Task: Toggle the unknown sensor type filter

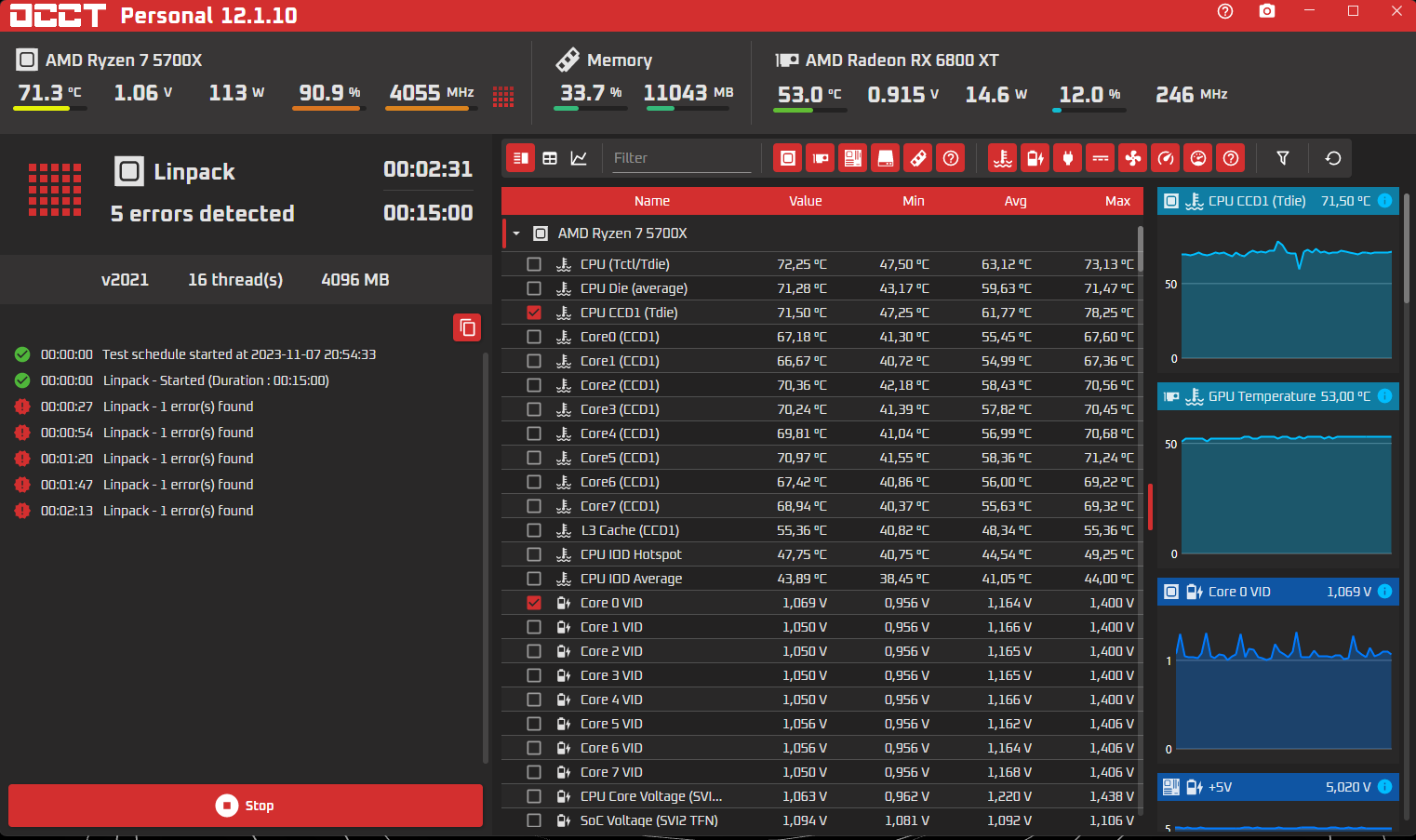Action: tap(1231, 158)
